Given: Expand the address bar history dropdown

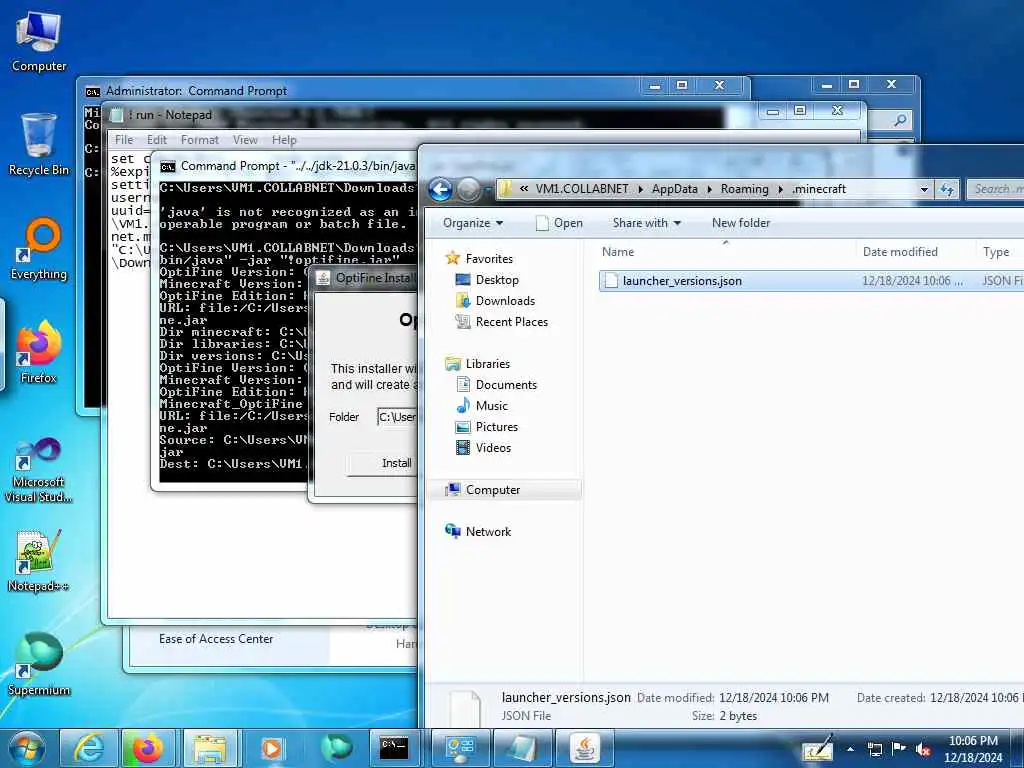Looking at the screenshot, I should 924,189.
